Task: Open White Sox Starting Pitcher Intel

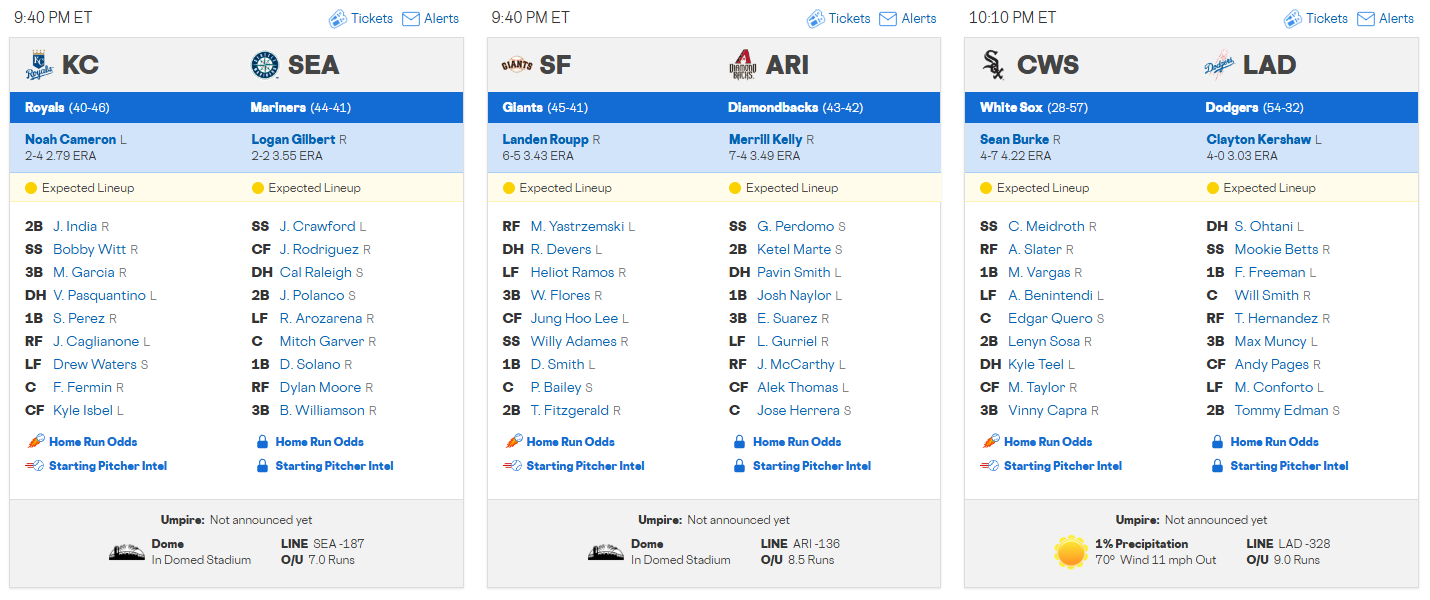Action: point(1062,465)
